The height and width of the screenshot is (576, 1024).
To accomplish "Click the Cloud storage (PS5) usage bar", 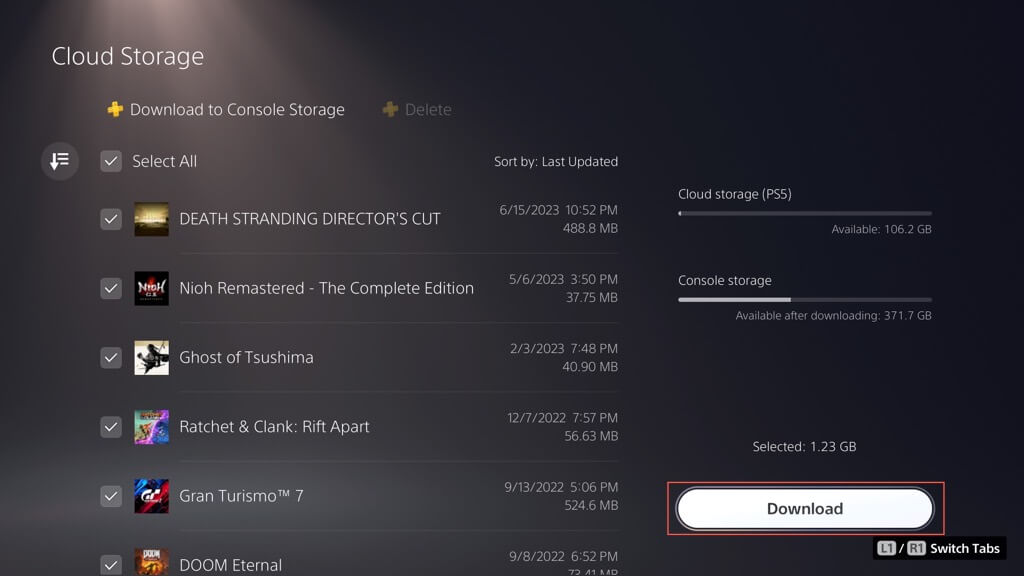I will click(x=804, y=213).
